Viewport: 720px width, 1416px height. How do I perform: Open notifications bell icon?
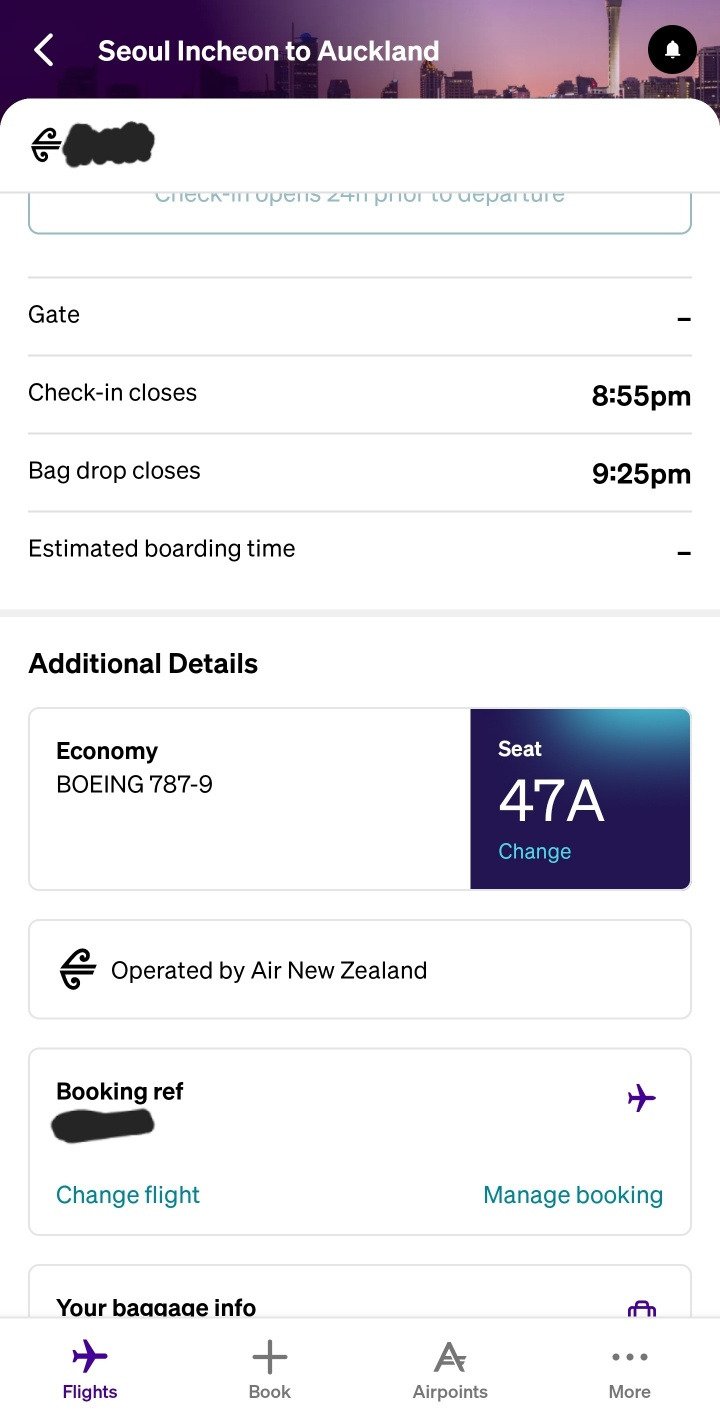point(673,50)
